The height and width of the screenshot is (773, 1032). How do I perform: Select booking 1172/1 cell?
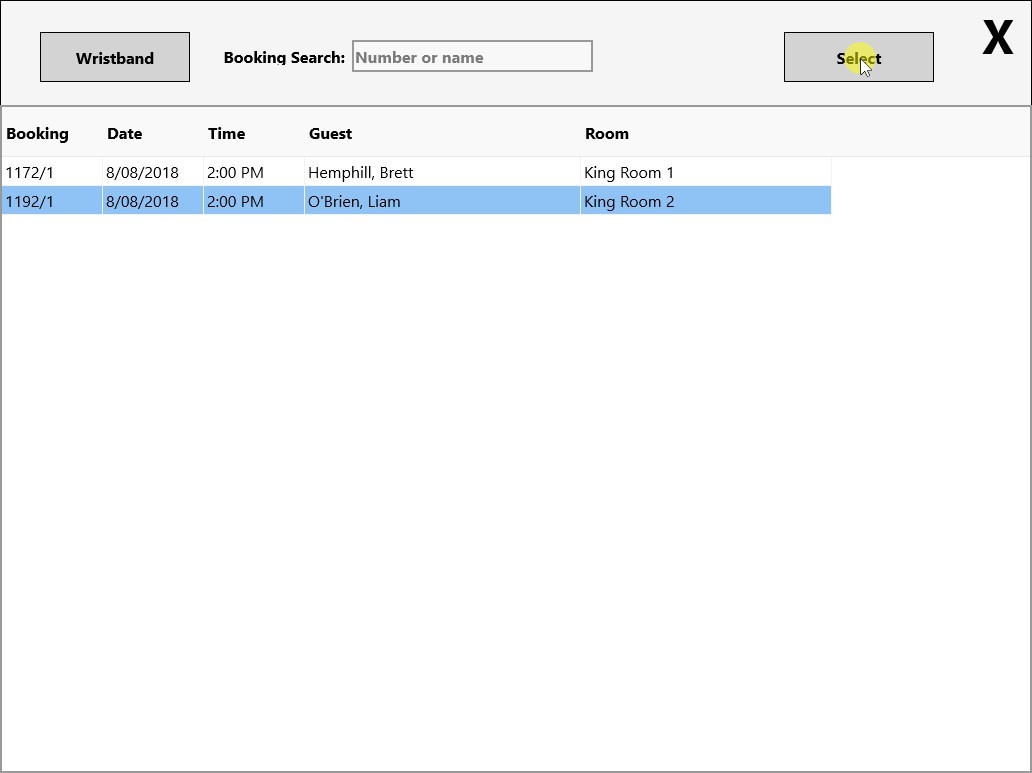click(52, 173)
